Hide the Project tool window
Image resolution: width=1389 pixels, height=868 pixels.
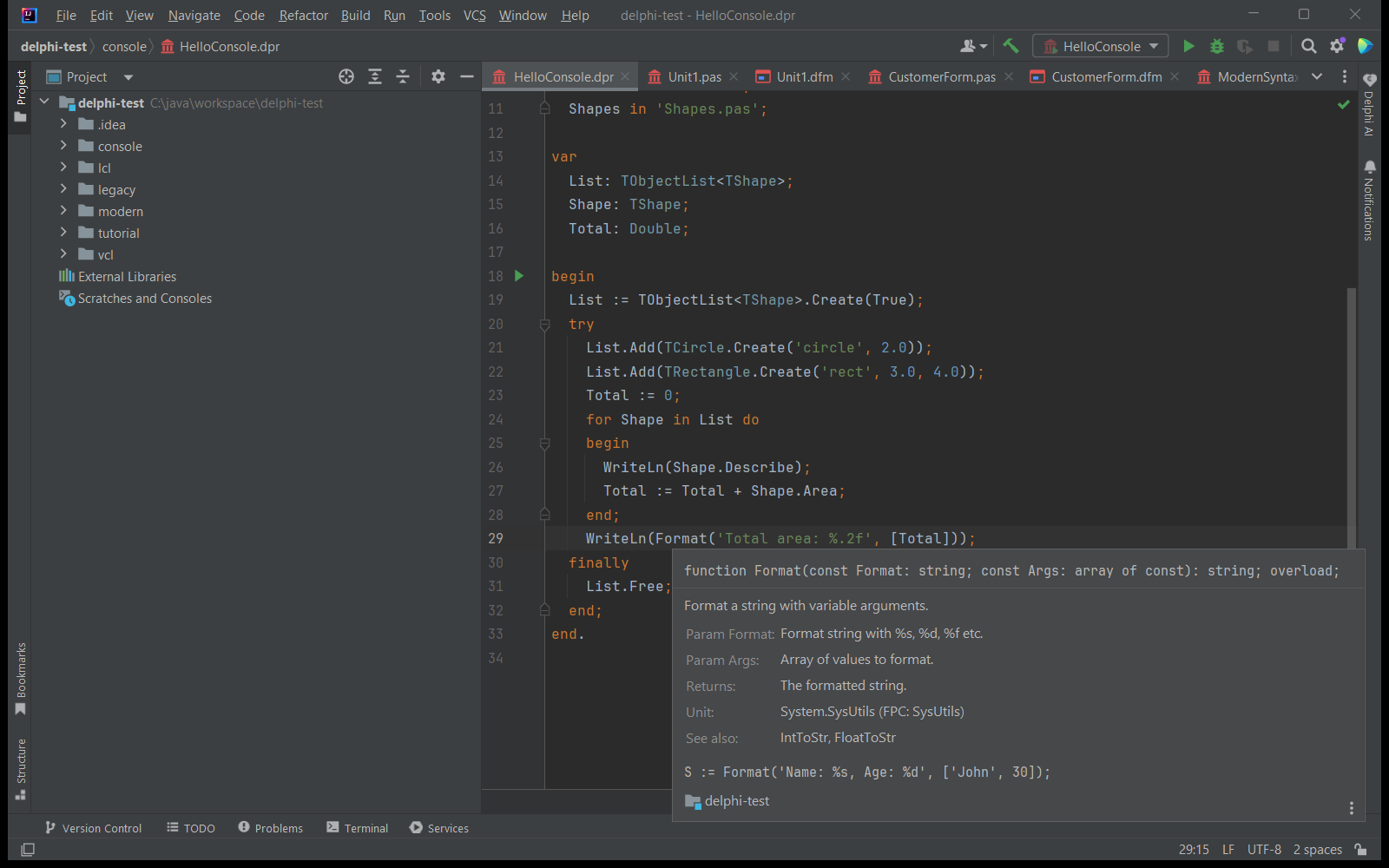coord(466,76)
